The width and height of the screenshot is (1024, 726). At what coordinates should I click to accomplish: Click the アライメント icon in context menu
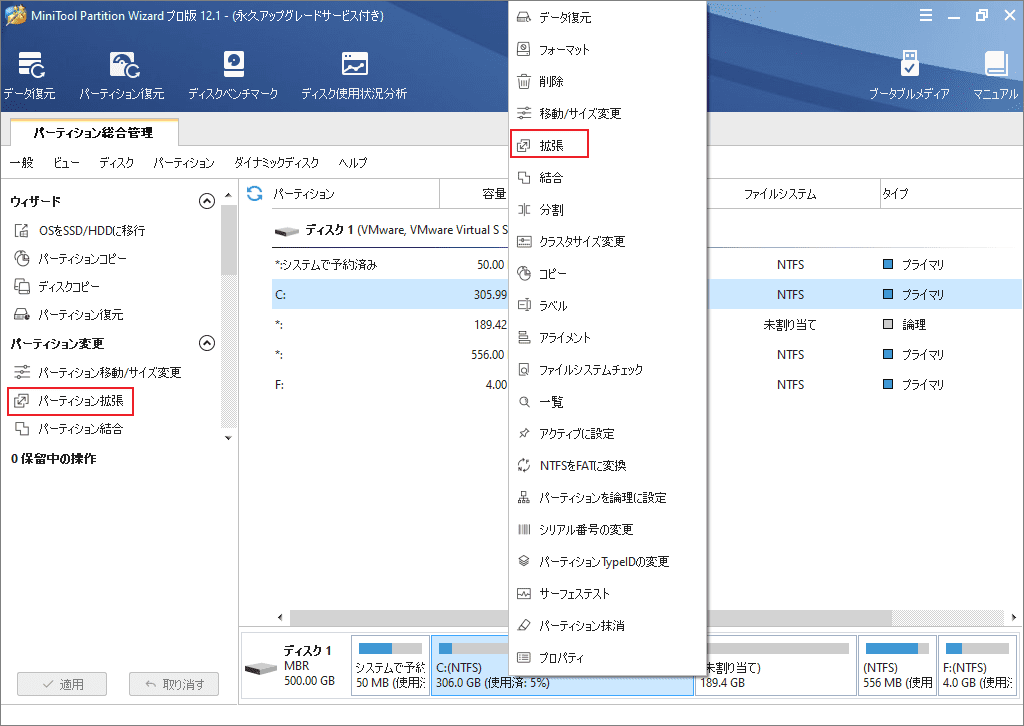coord(524,338)
